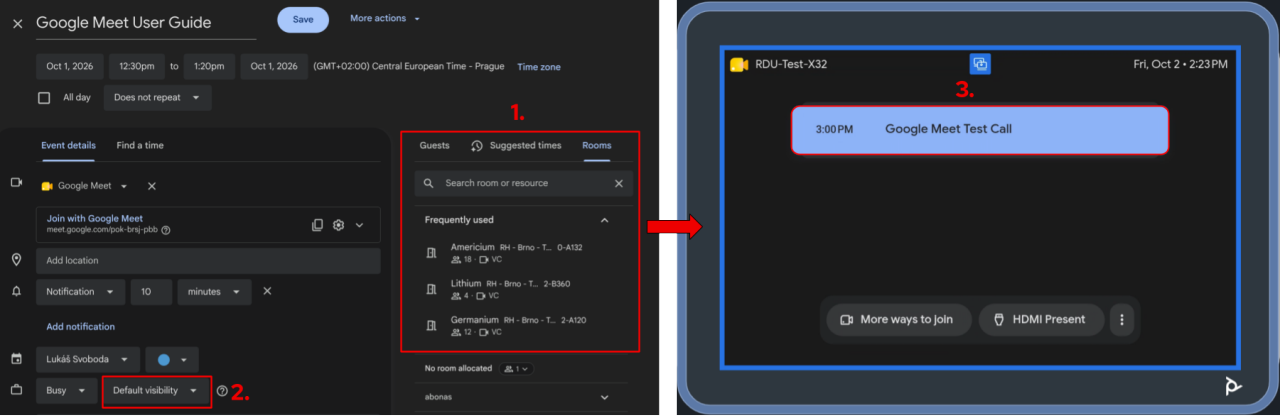The image size is (1280, 418).
Task: Tap the blue screen-share icon on touch panel
Action: coord(981,63)
